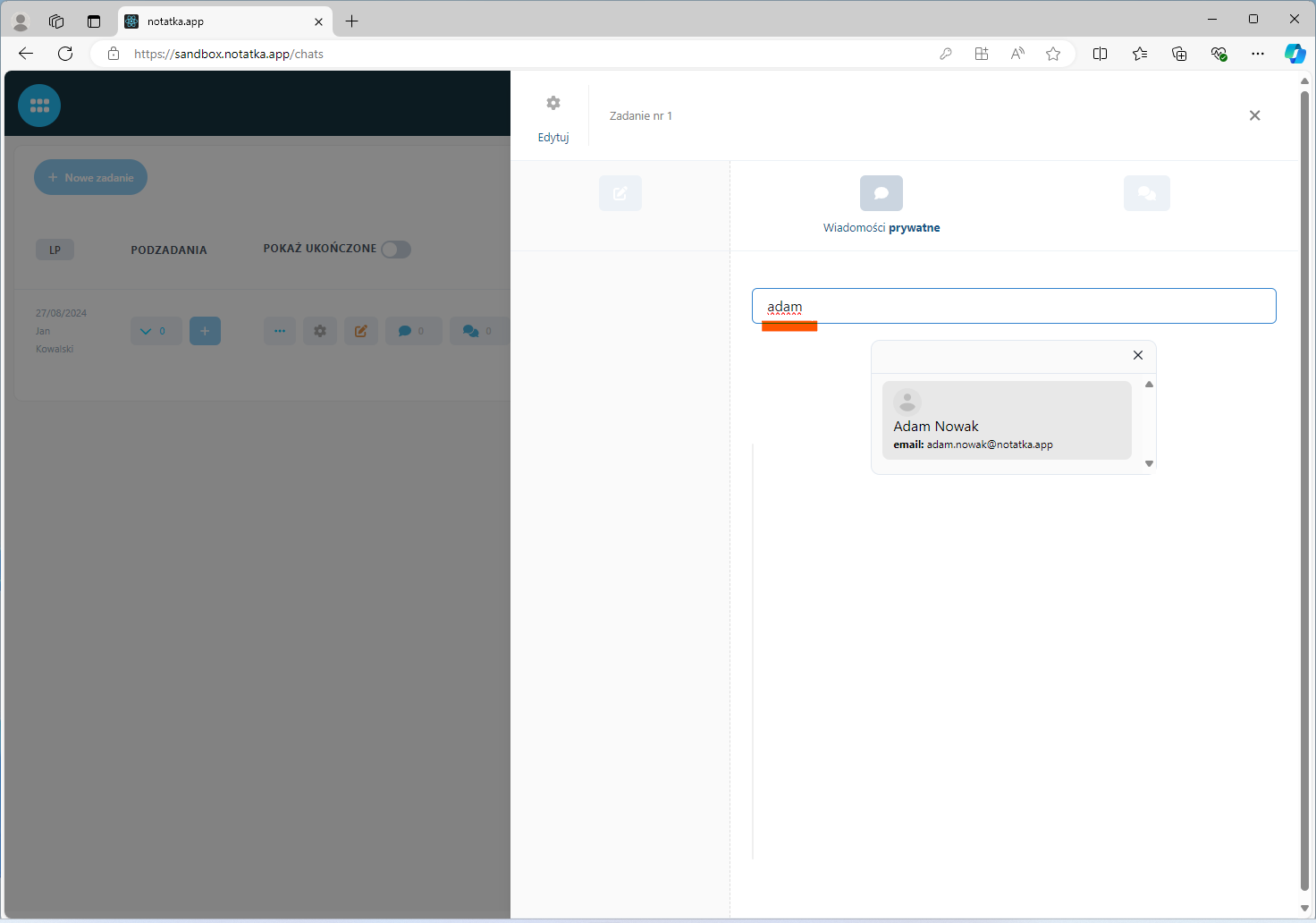This screenshot has width=1316, height=923.
Task: Select the private messages chat icon
Action: click(881, 193)
